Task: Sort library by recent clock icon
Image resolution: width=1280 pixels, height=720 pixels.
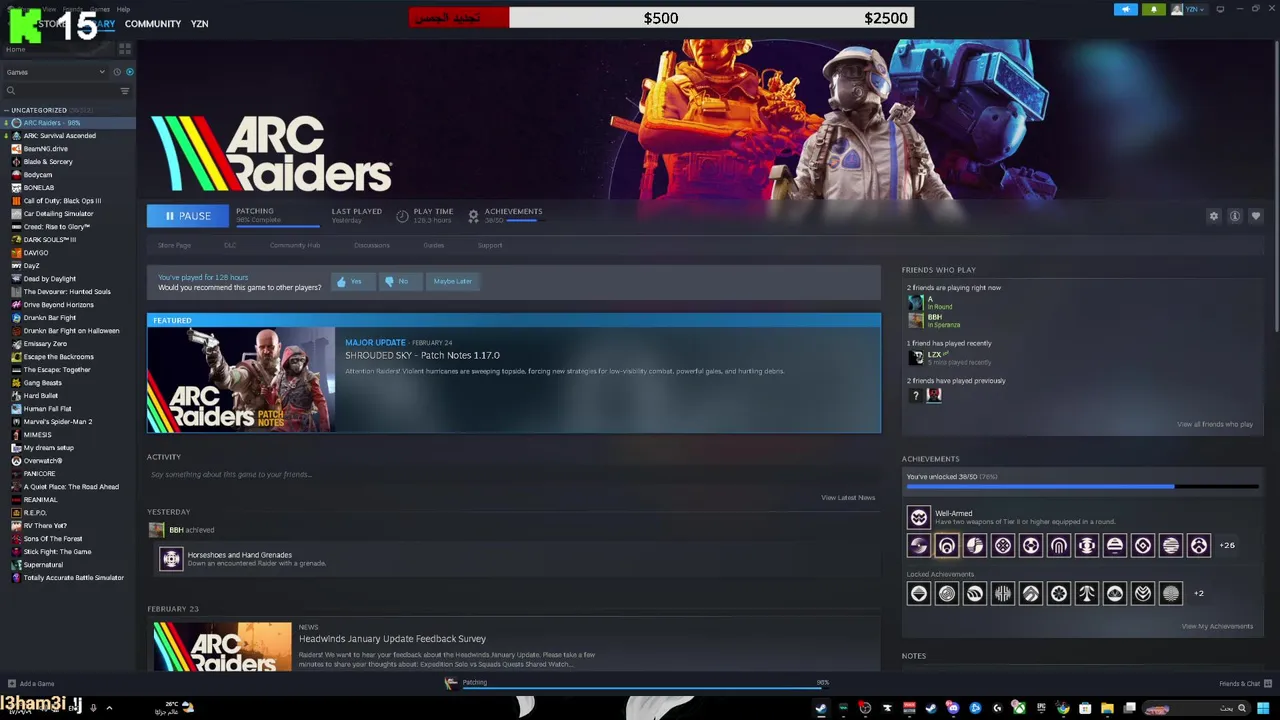Action: point(116,72)
